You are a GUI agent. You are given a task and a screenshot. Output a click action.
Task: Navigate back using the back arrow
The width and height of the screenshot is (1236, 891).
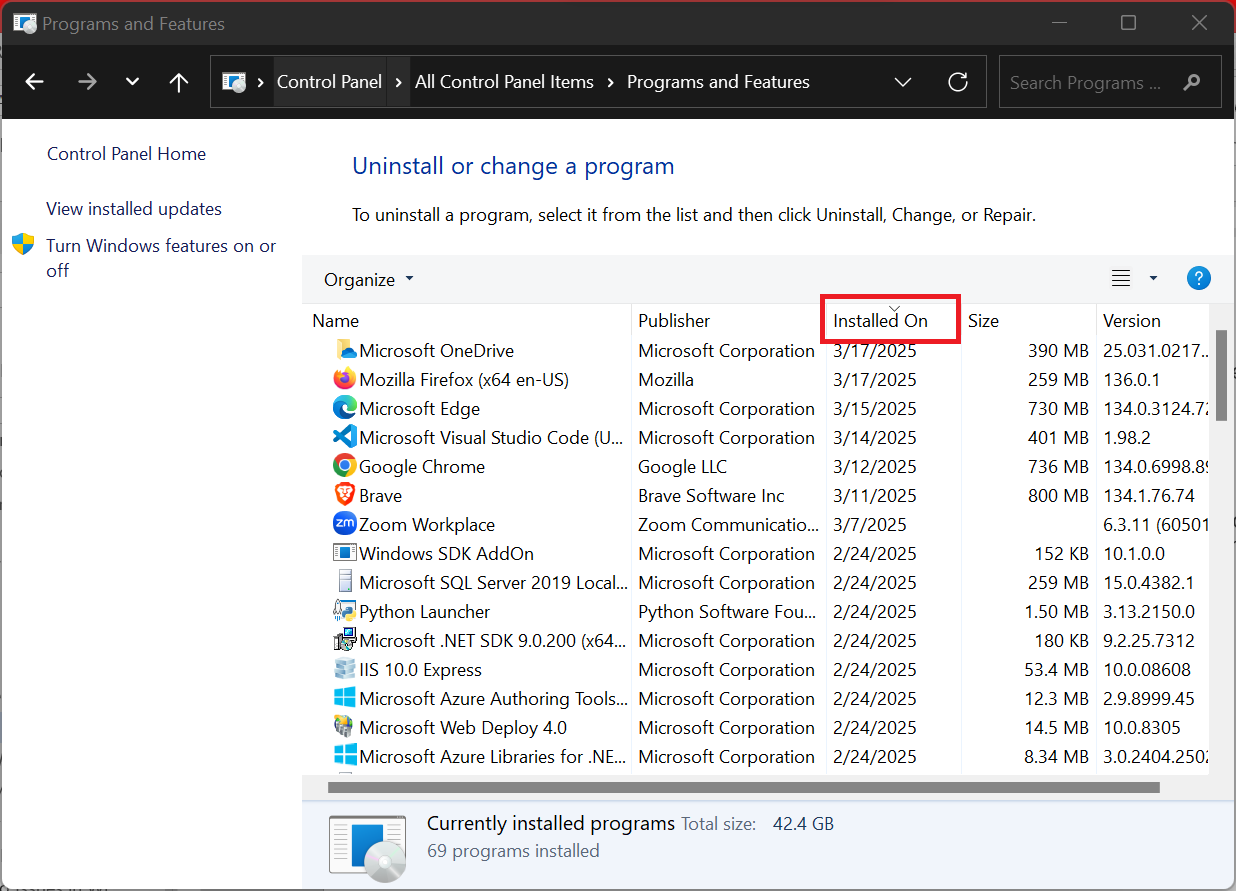35,82
